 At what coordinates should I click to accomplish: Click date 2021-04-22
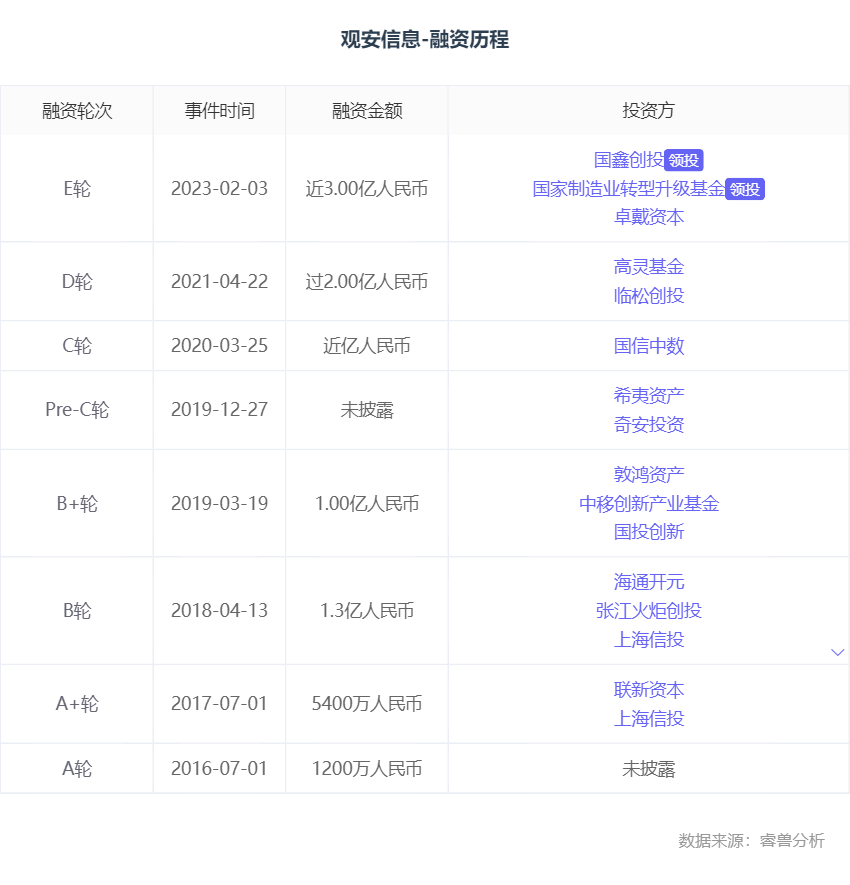[220, 281]
